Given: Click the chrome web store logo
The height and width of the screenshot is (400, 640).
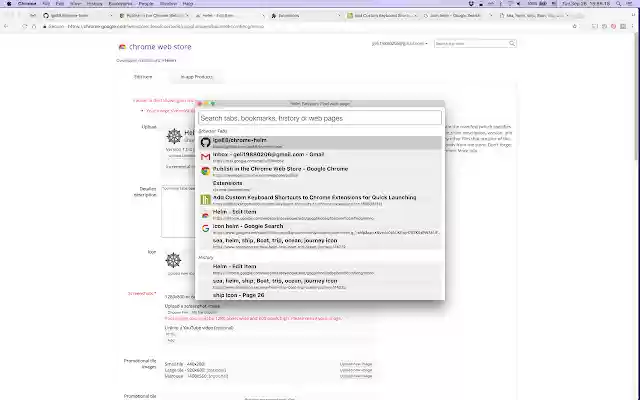Looking at the screenshot, I should 155,47.
